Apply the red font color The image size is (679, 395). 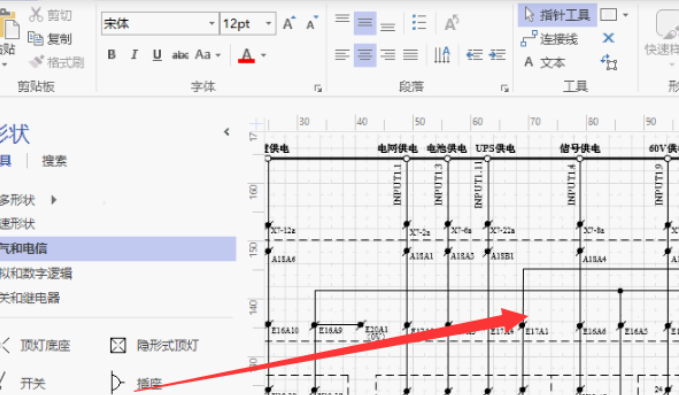click(246, 55)
